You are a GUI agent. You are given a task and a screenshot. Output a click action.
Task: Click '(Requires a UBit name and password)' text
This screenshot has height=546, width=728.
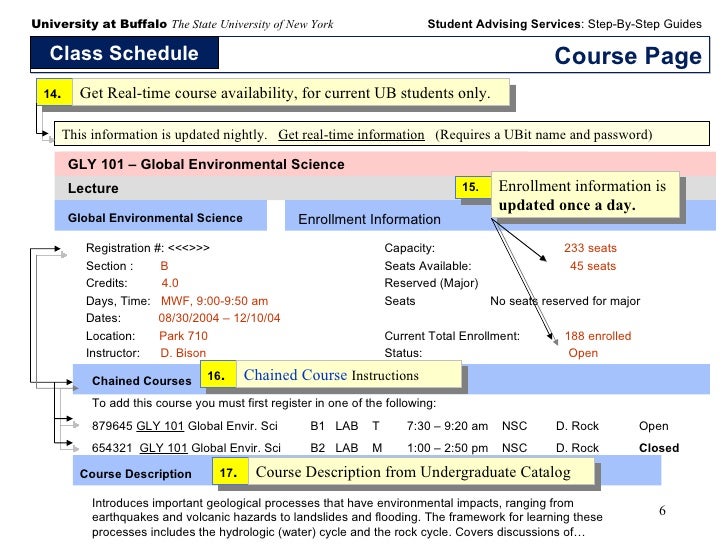point(544,135)
